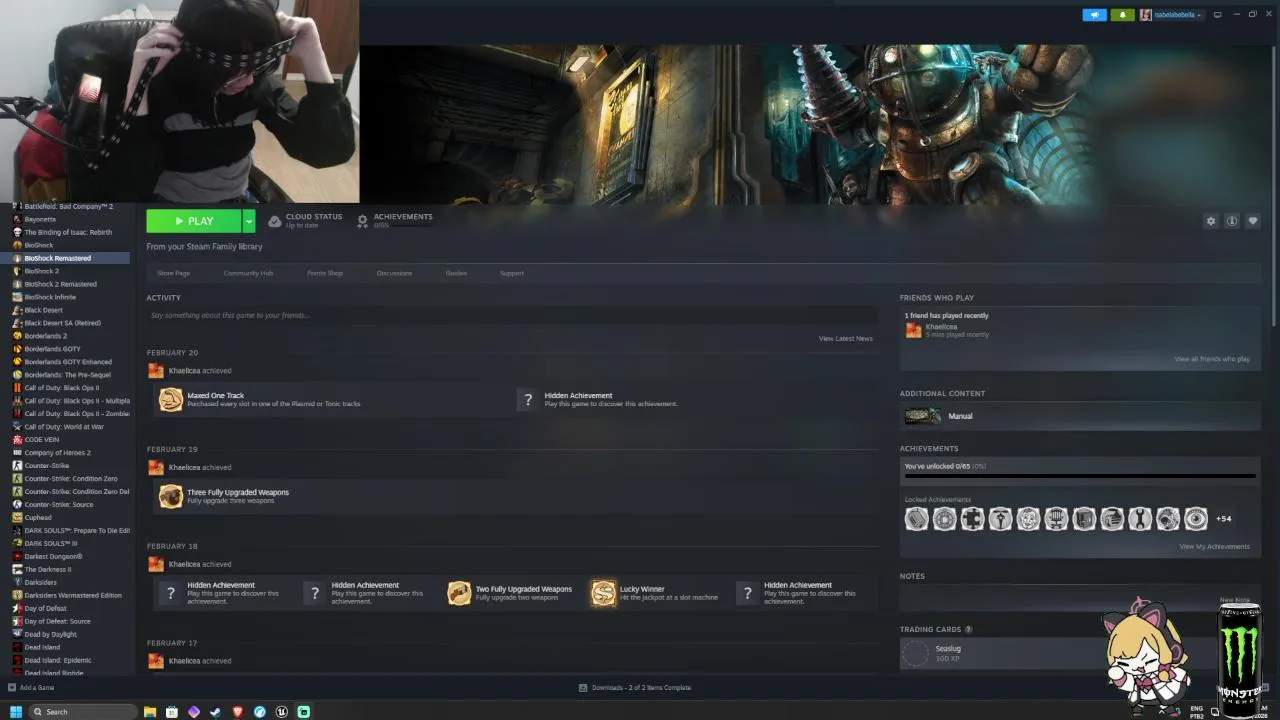Select Company of Heroes 2 in the library list

58,453
